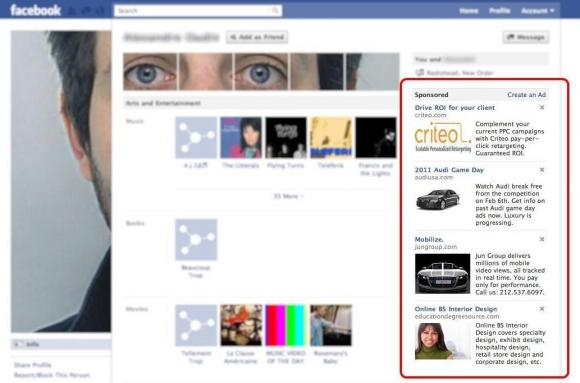Open the Teleferik music thumbnail

[x=331, y=138]
